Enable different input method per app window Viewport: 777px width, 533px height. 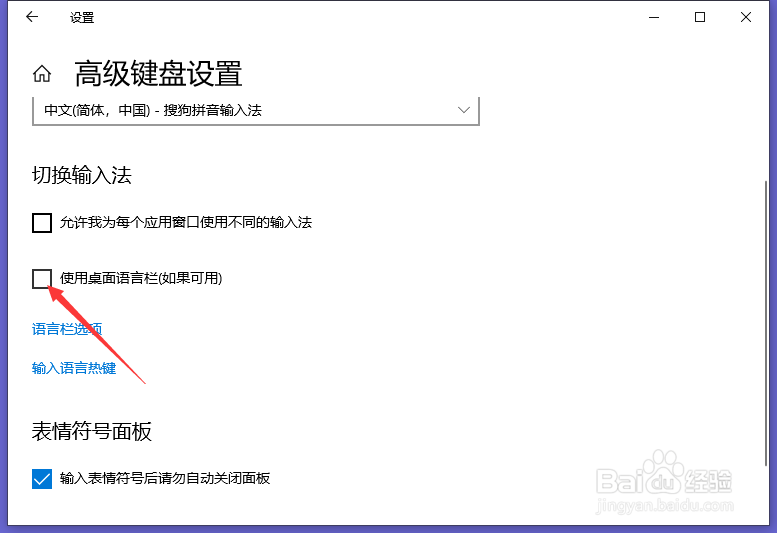[x=42, y=222]
